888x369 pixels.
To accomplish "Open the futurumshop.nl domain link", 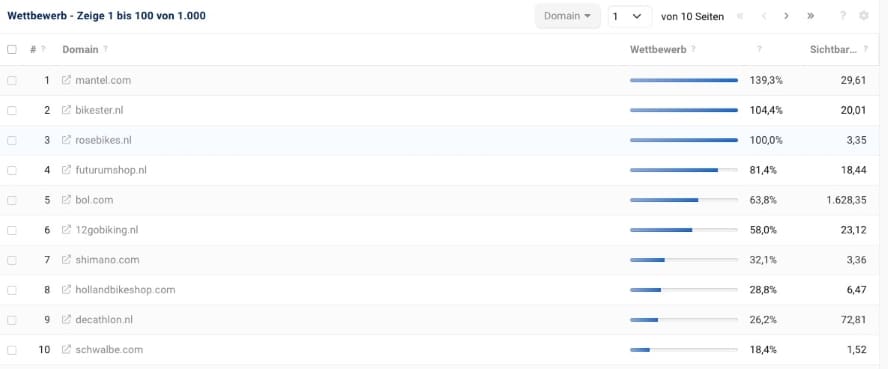I will [x=111, y=170].
